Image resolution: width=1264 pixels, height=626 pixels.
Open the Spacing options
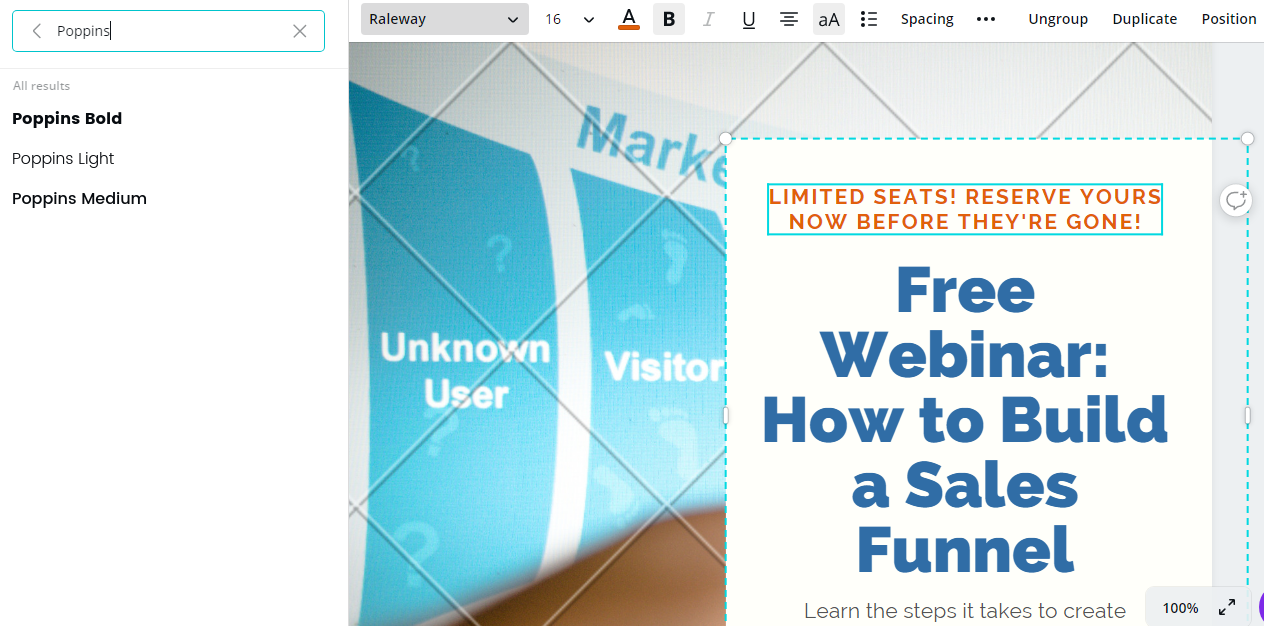pyautogui.click(x=927, y=19)
